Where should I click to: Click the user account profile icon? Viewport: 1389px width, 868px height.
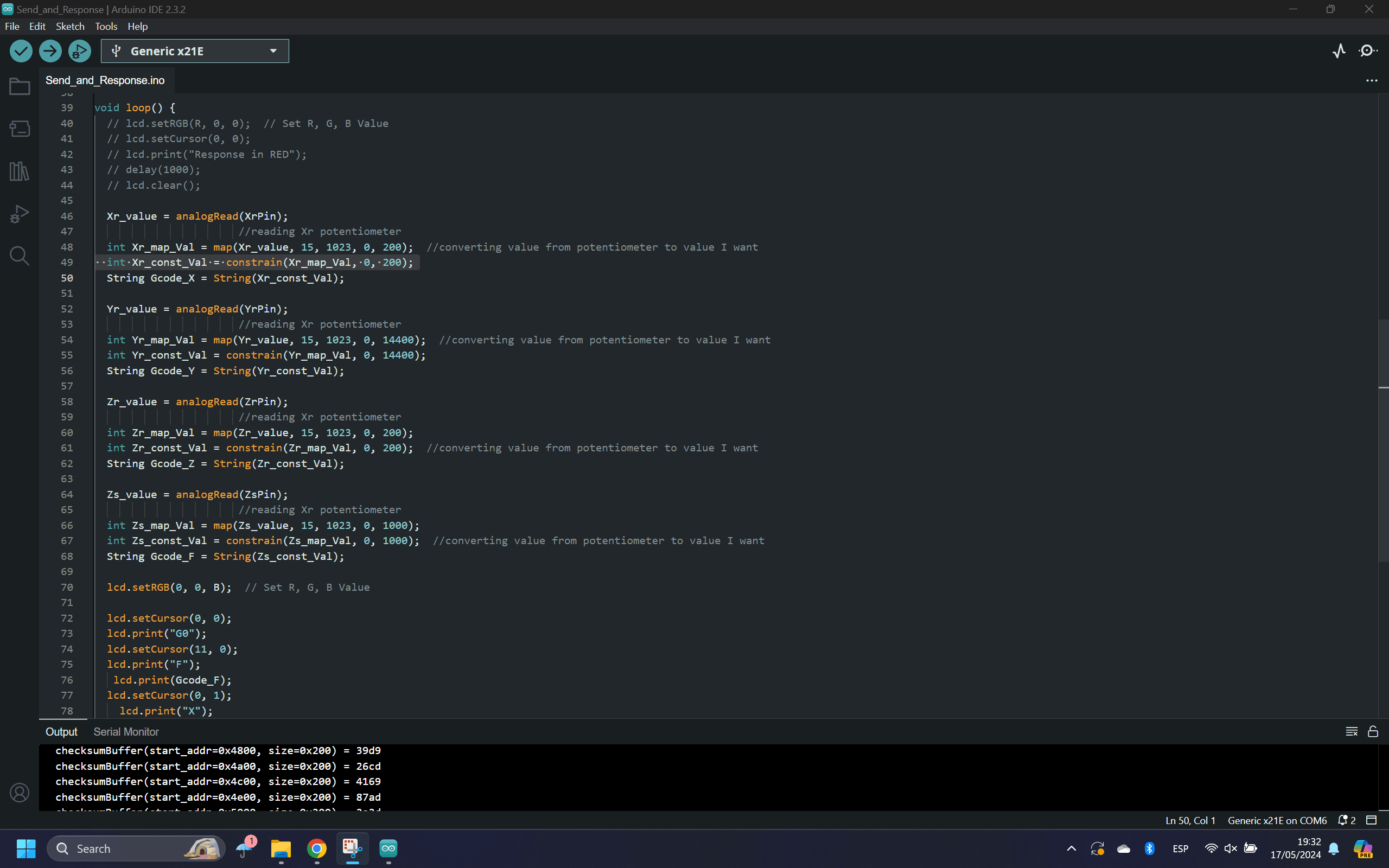(x=20, y=792)
